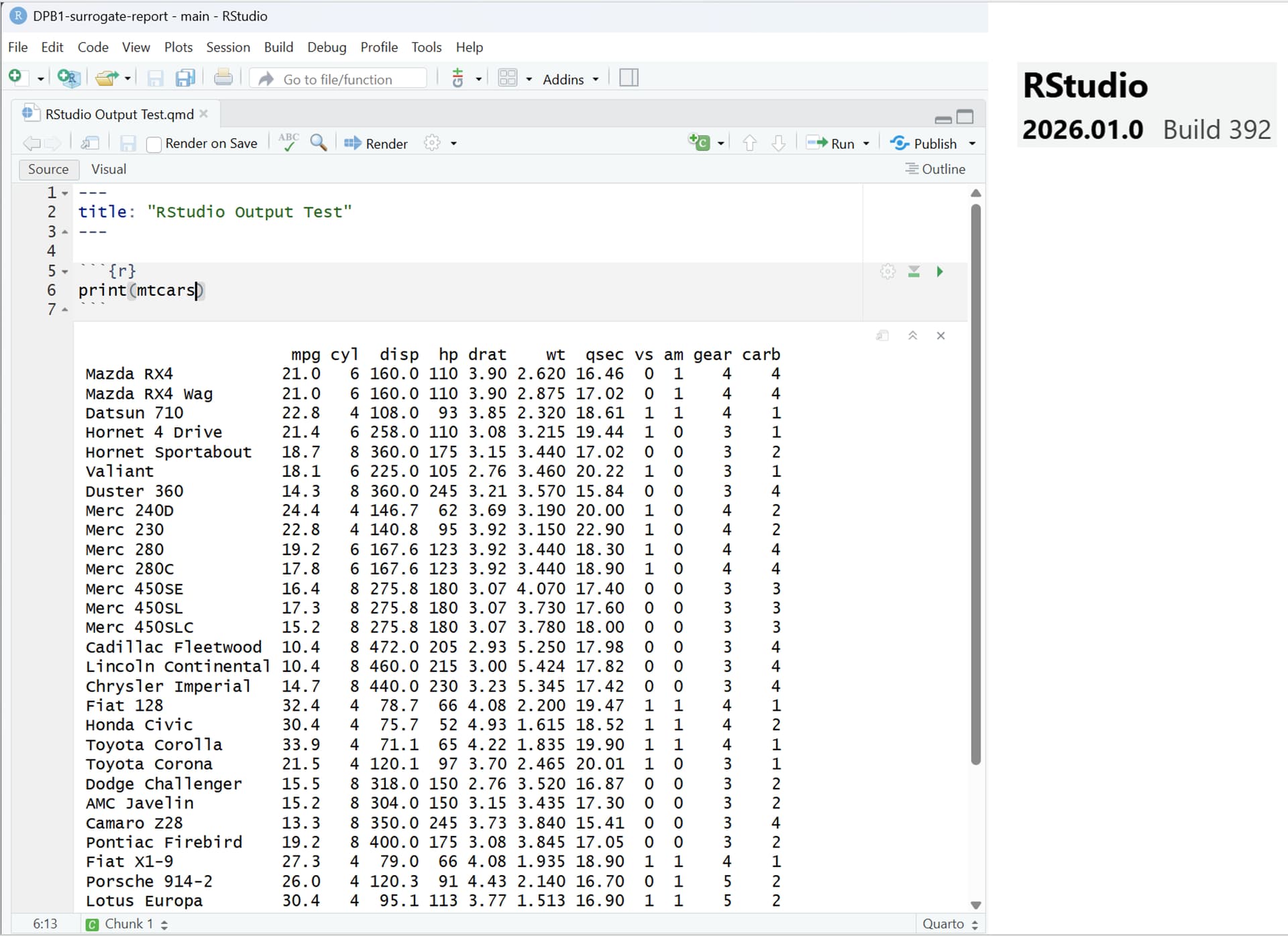
Task: Click Run all chunks above icon
Action: [x=914, y=272]
